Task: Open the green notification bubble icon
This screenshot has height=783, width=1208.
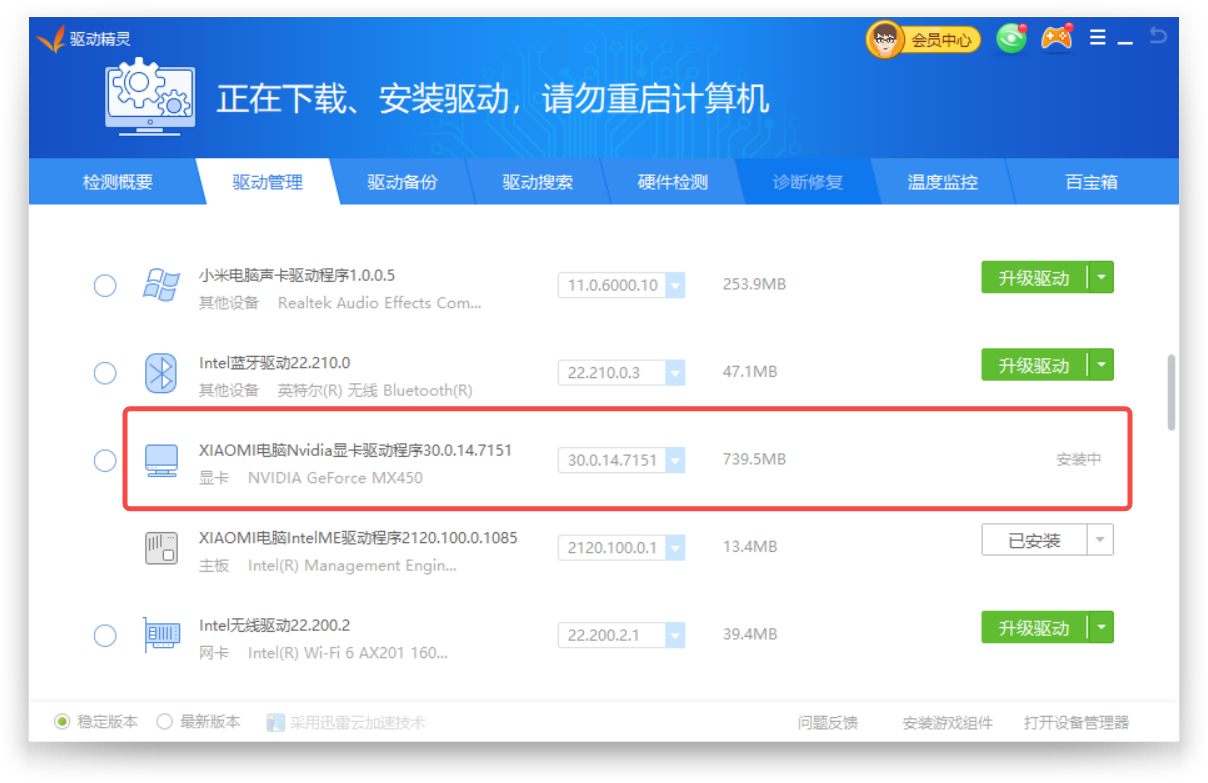Action: 1012,39
